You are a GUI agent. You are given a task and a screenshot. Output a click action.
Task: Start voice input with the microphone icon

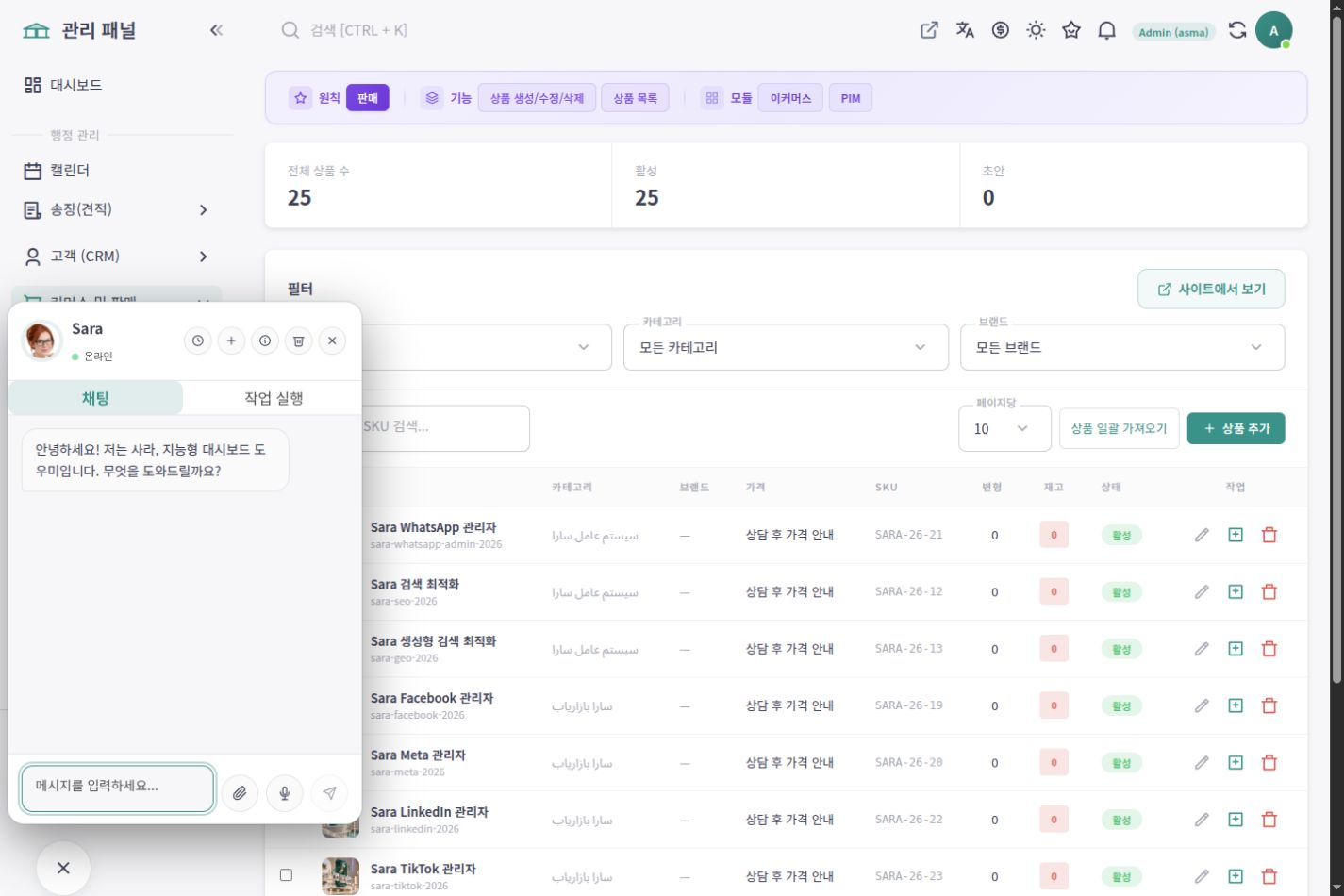click(x=285, y=793)
